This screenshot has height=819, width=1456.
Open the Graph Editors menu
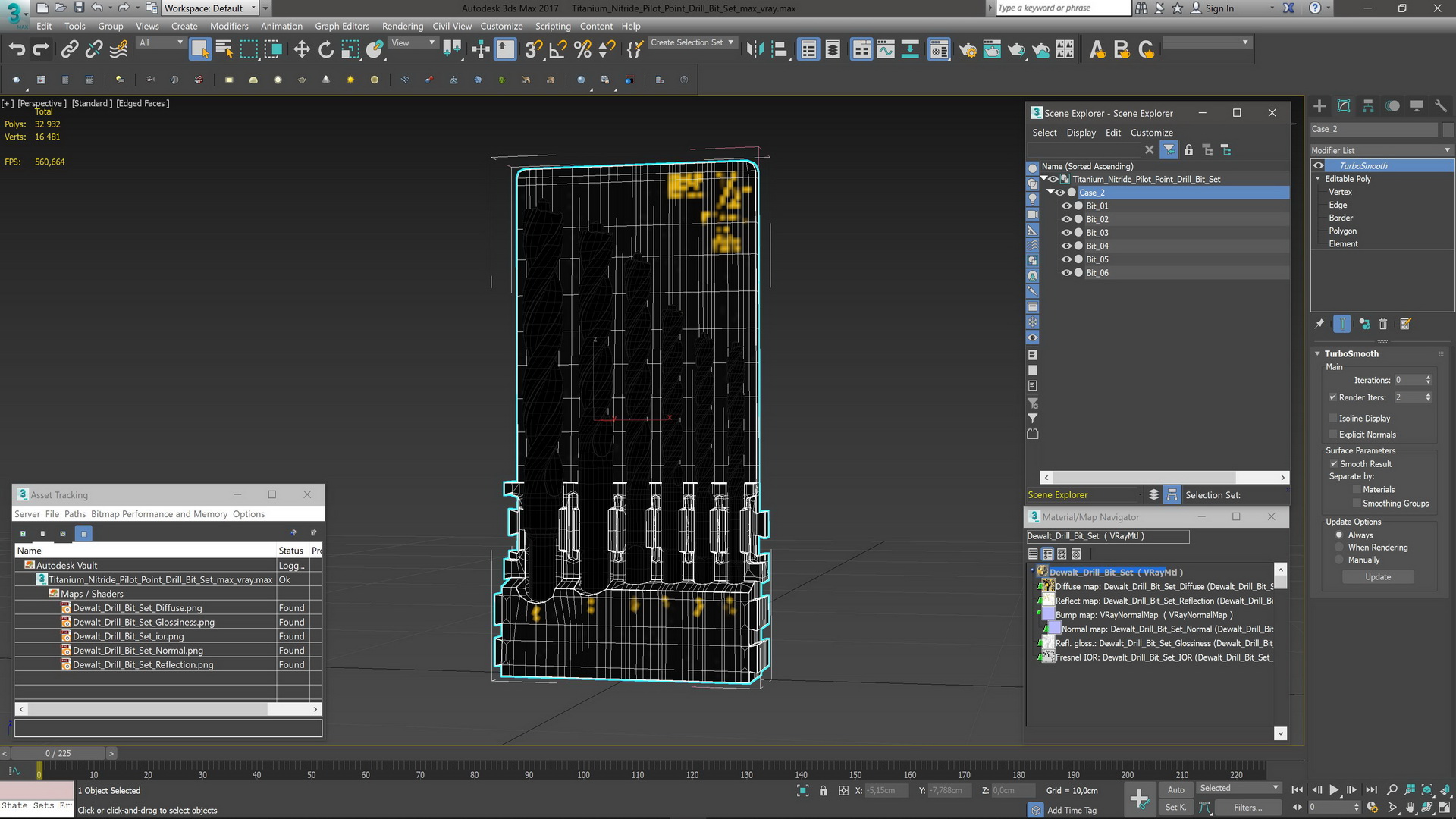[x=342, y=26]
